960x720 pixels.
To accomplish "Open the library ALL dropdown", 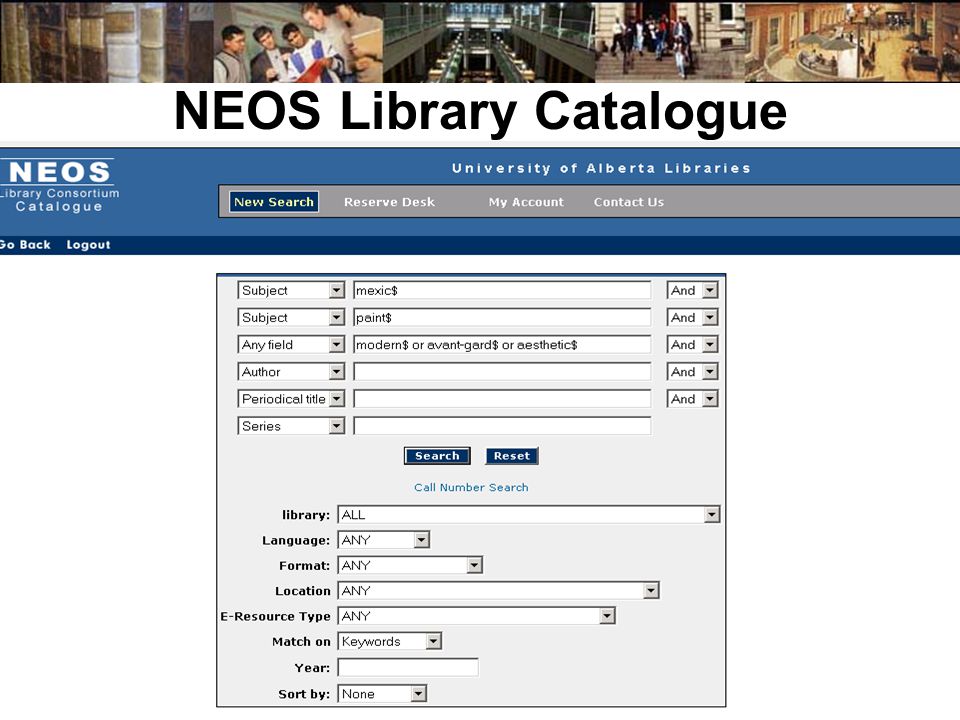I will [x=529, y=515].
